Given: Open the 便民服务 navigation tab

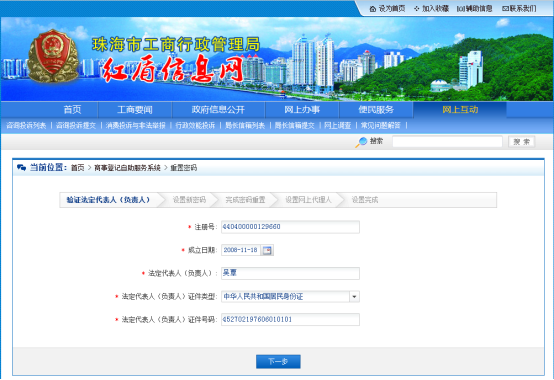Looking at the screenshot, I should point(376,110).
